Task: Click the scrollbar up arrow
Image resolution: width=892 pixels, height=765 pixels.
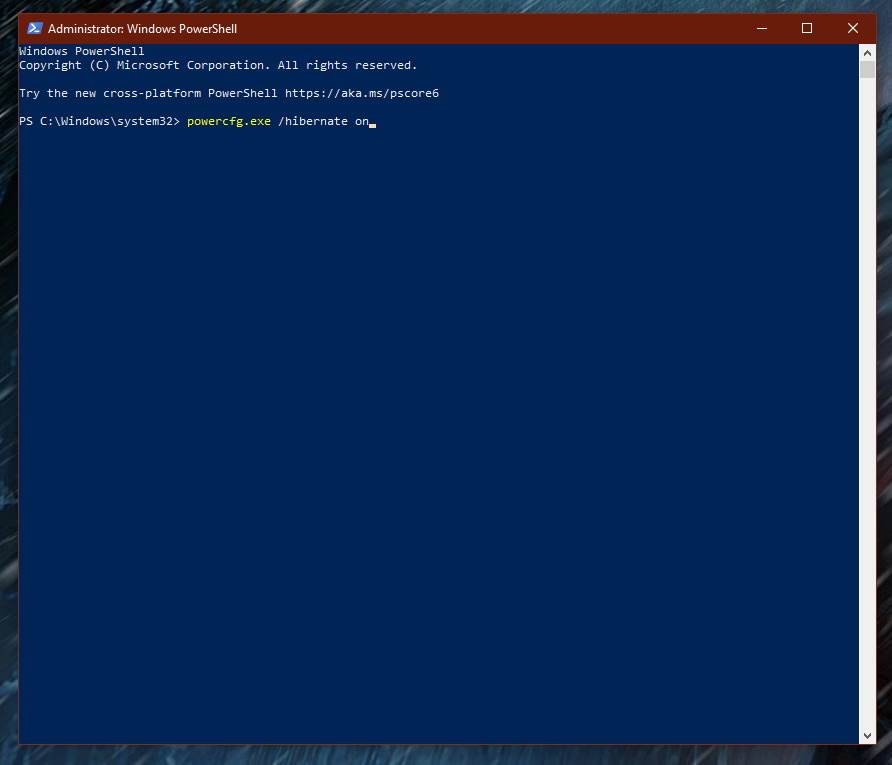Action: pyautogui.click(x=867, y=52)
